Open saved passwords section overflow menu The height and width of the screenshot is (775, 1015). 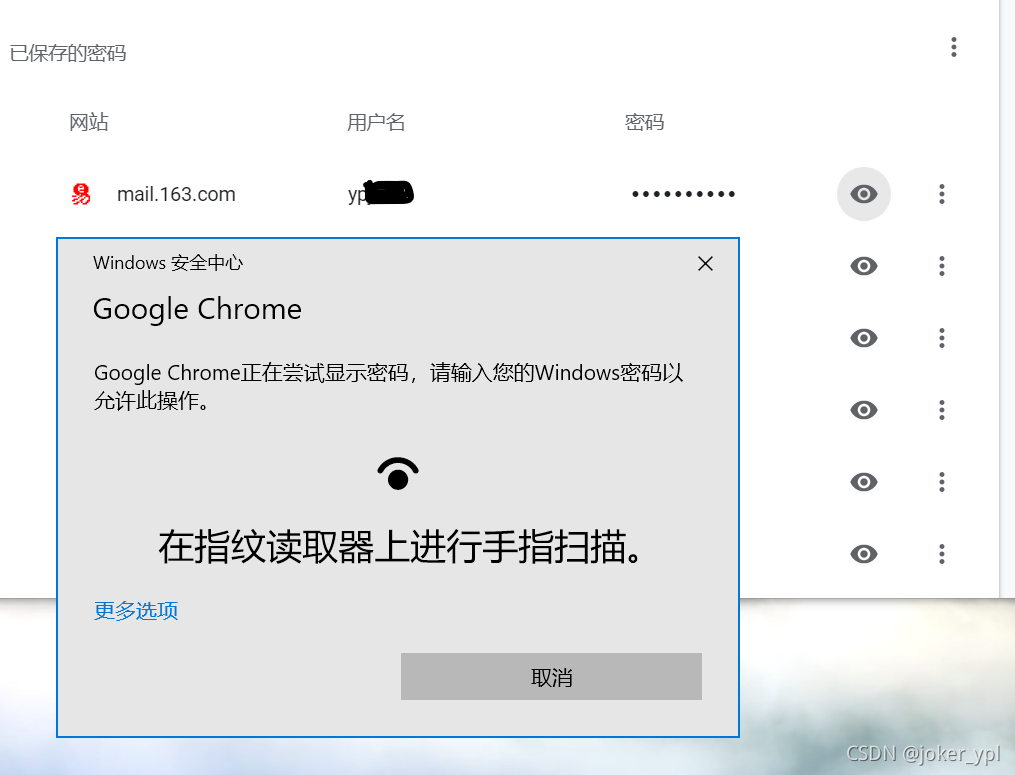954,47
